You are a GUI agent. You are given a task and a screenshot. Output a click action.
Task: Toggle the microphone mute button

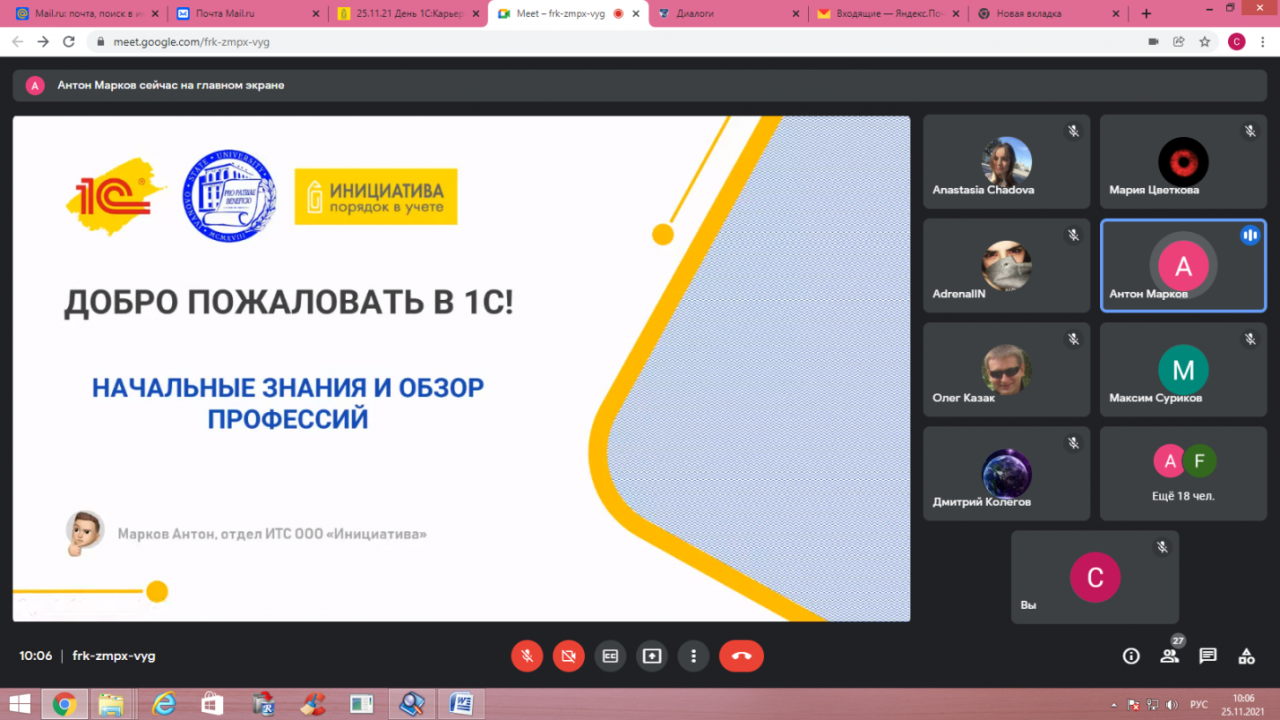pyautogui.click(x=527, y=656)
